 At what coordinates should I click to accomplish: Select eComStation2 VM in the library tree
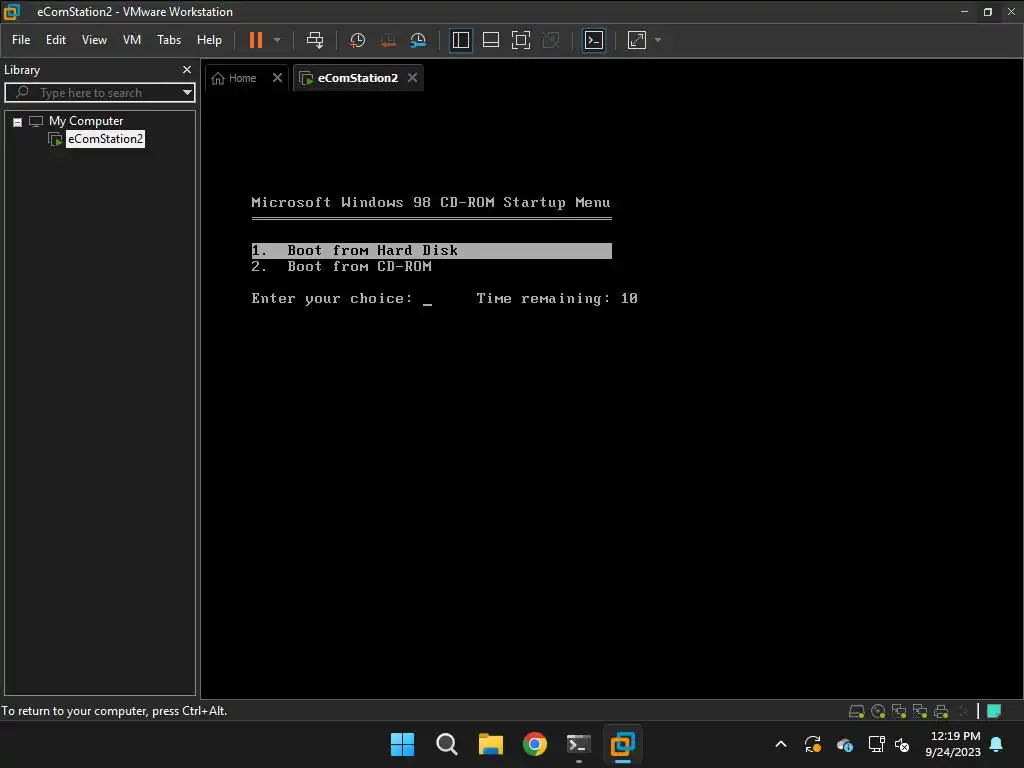coord(105,139)
